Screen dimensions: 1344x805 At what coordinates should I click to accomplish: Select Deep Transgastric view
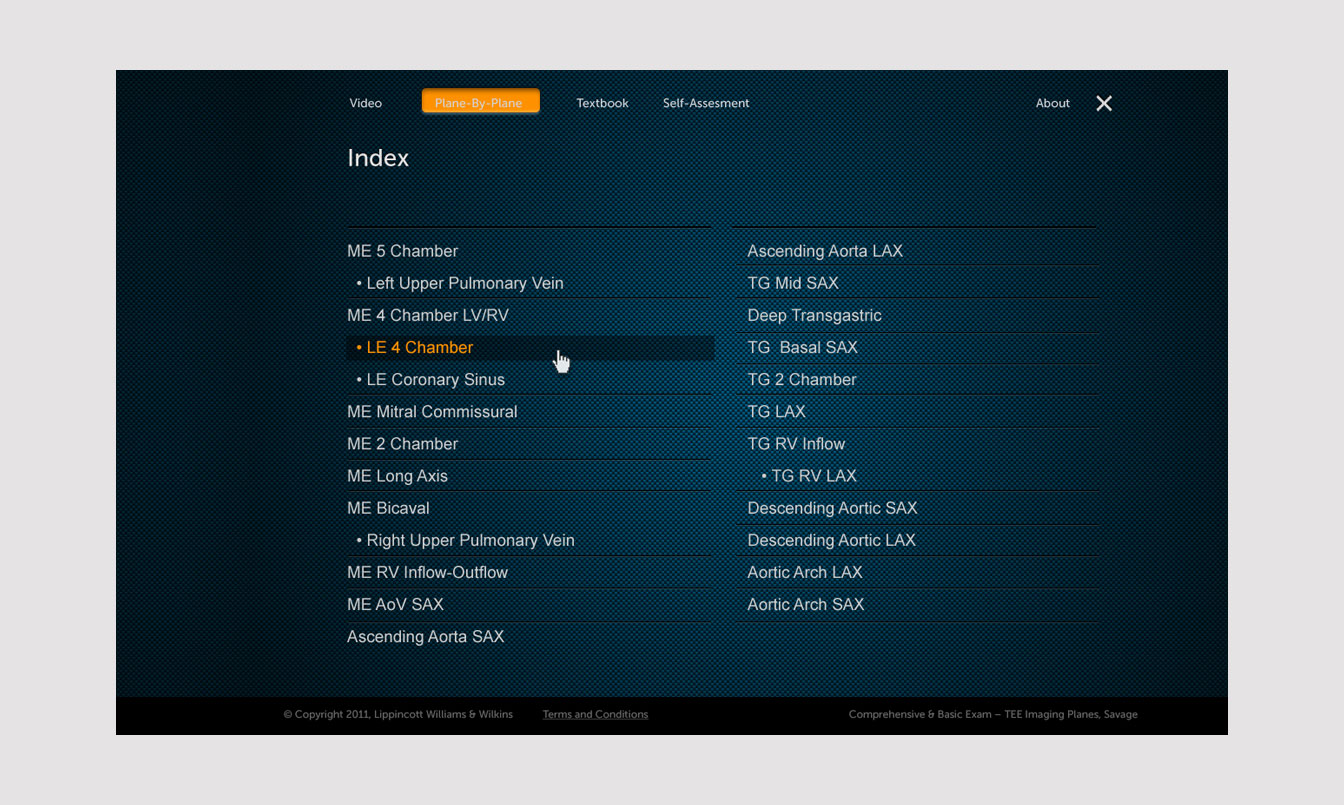814,315
